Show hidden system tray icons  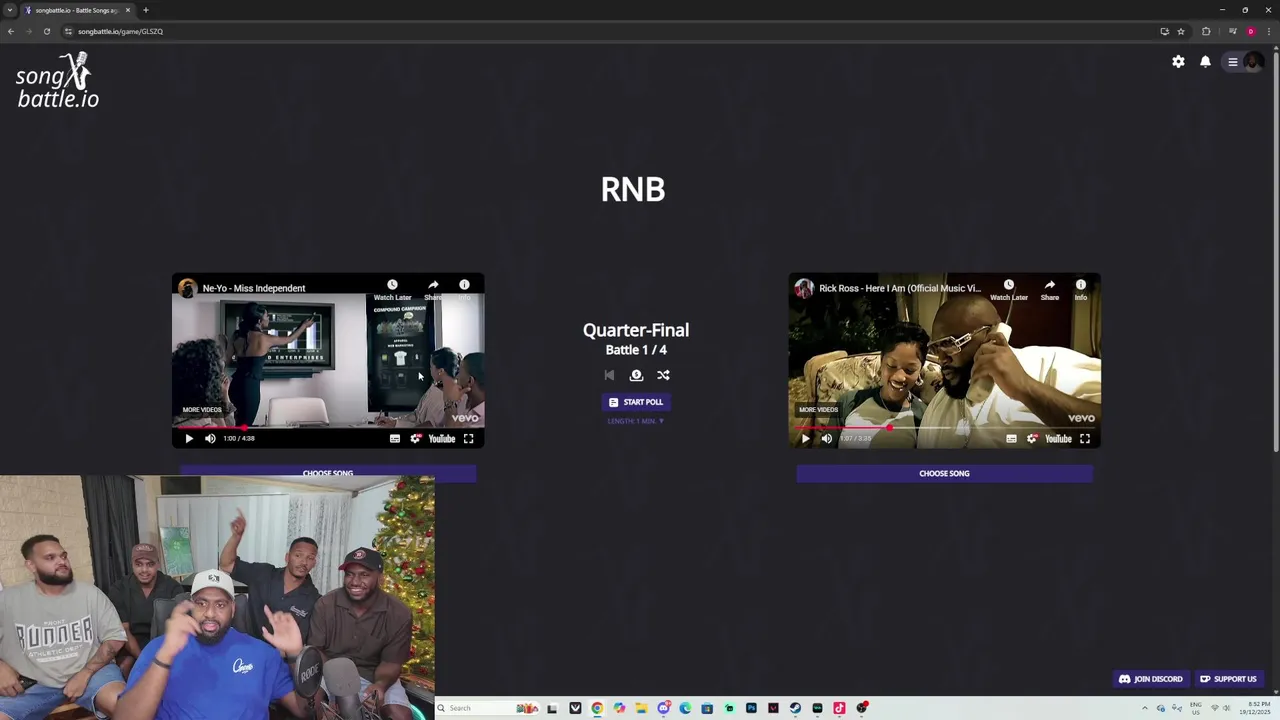pyautogui.click(x=1145, y=708)
